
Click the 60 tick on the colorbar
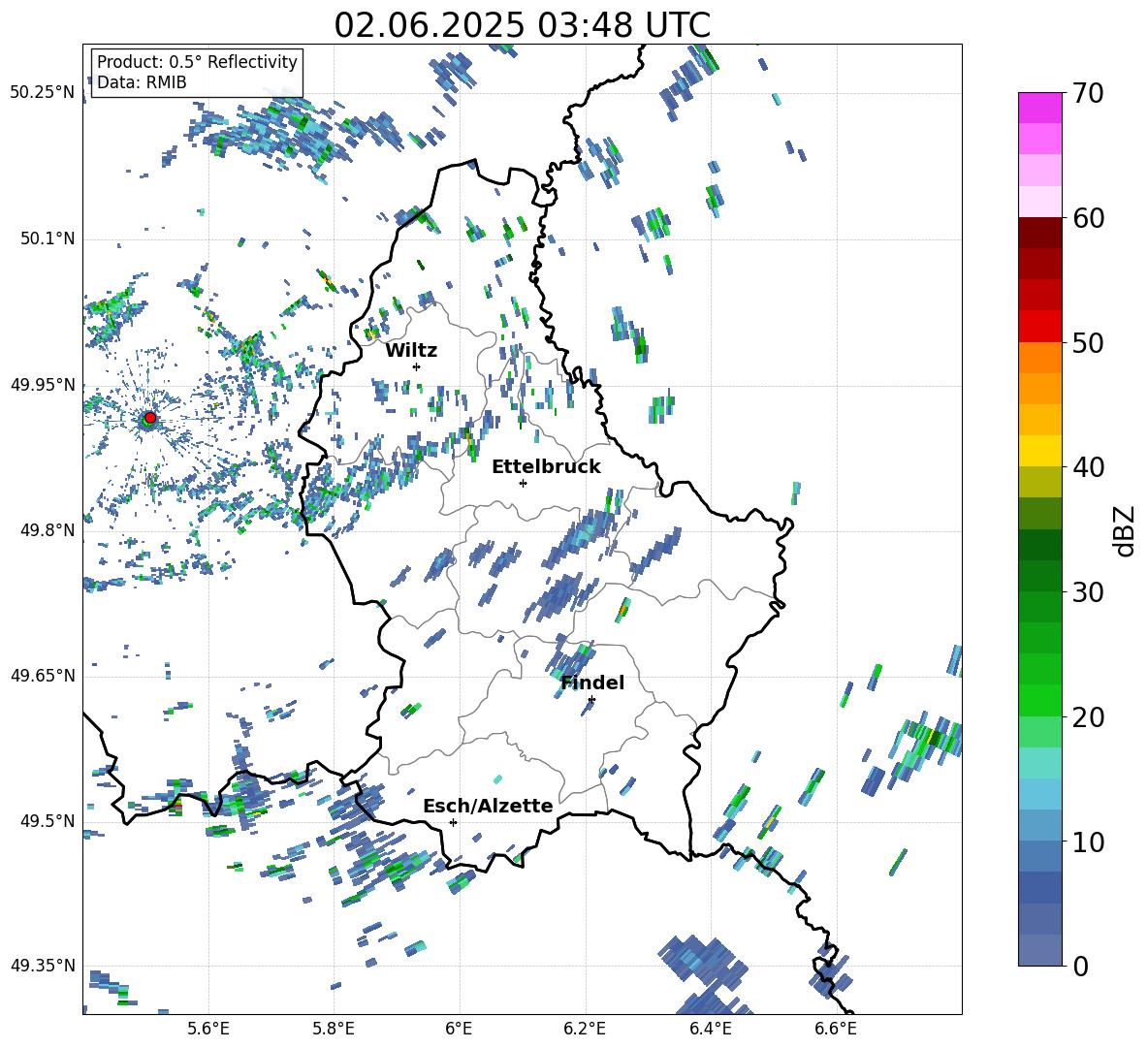click(x=1087, y=218)
